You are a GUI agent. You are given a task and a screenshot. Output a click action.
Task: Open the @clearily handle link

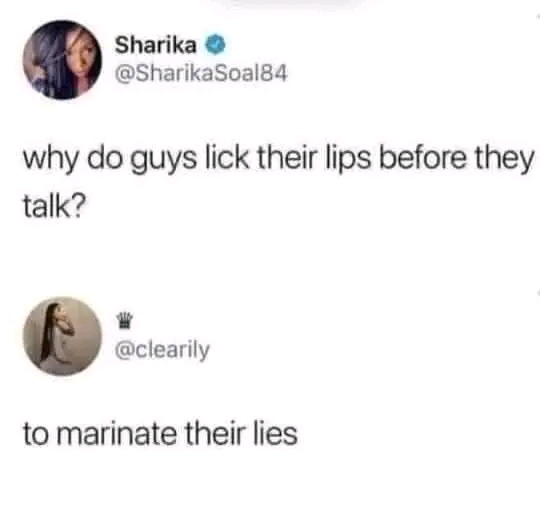point(162,350)
